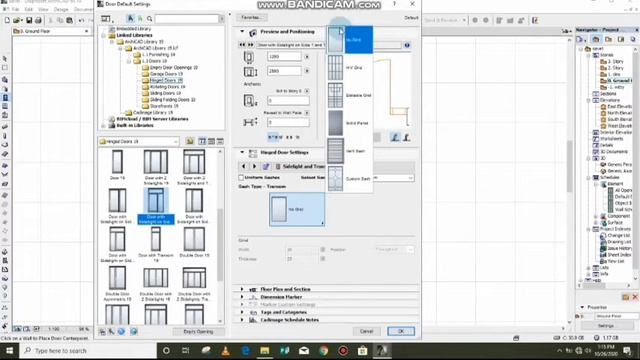Open Hinged Doors 19 folder dropdown
Image resolution: width=640 pixels, height=360 pixels.
tap(139, 141)
